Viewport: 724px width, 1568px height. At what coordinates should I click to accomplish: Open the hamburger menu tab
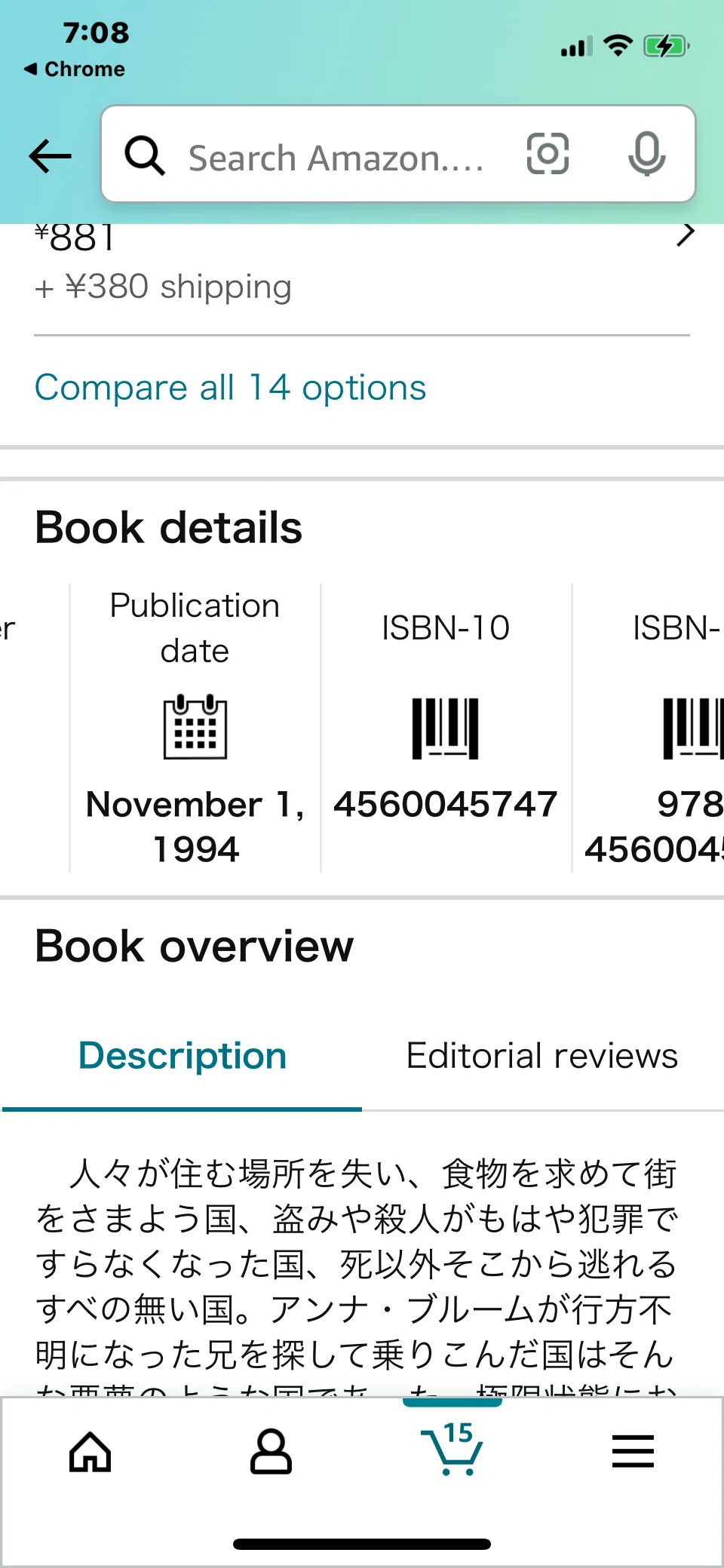tap(633, 1451)
